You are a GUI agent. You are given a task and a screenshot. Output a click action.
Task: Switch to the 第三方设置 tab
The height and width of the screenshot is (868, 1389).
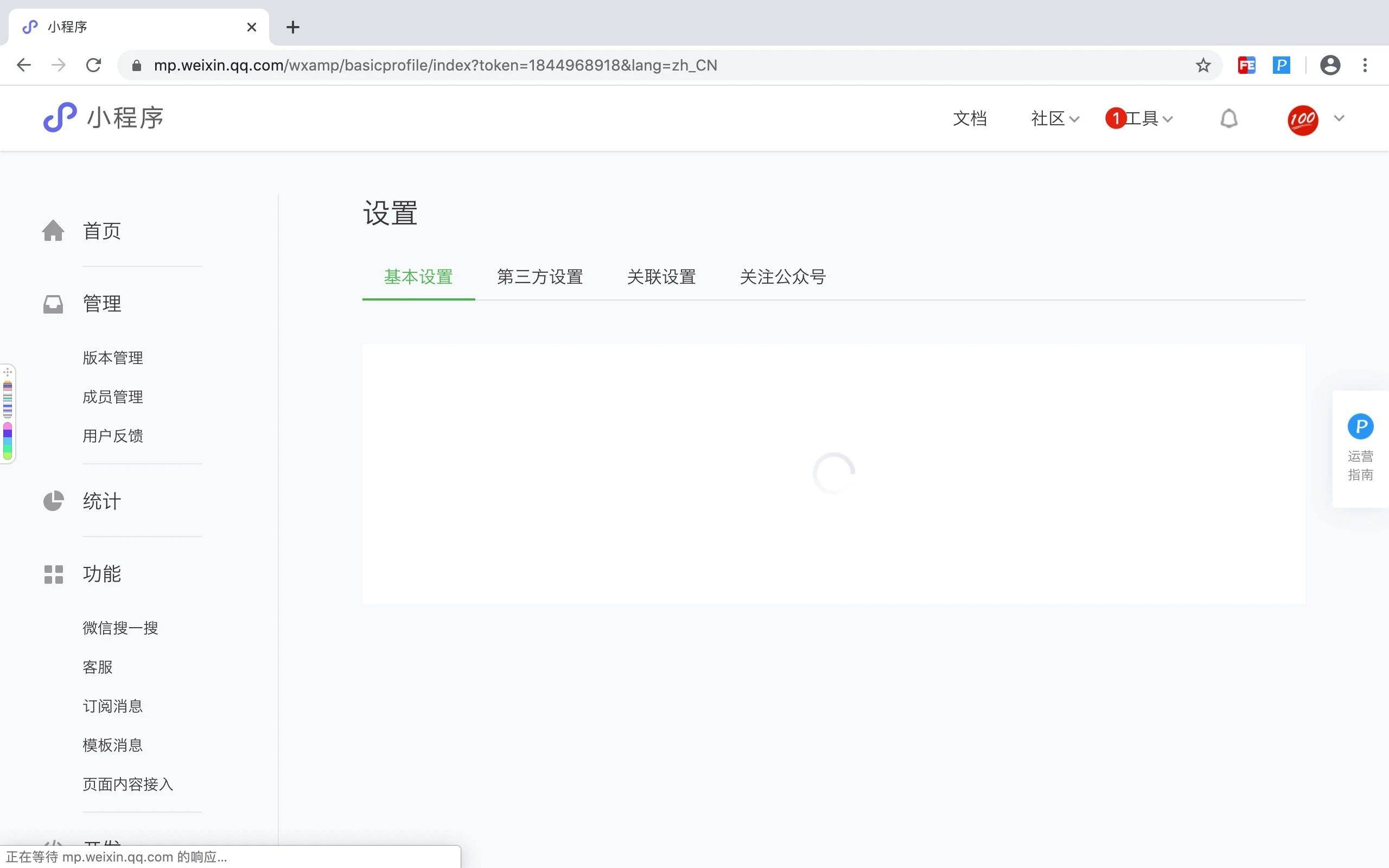[539, 277]
